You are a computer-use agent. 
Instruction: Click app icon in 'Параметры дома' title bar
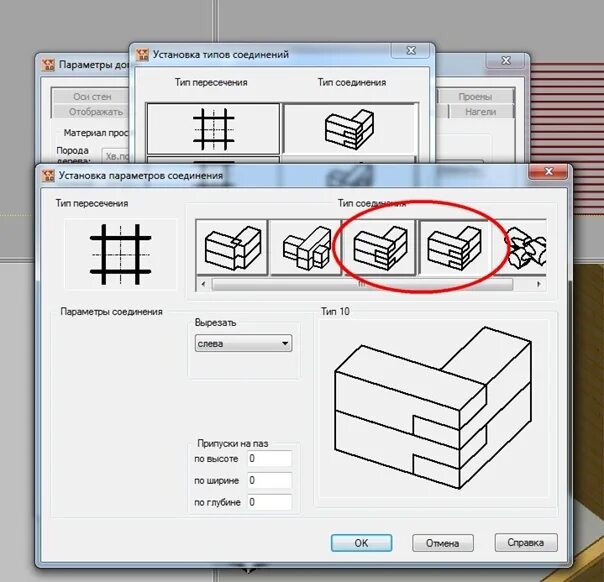coord(48,65)
